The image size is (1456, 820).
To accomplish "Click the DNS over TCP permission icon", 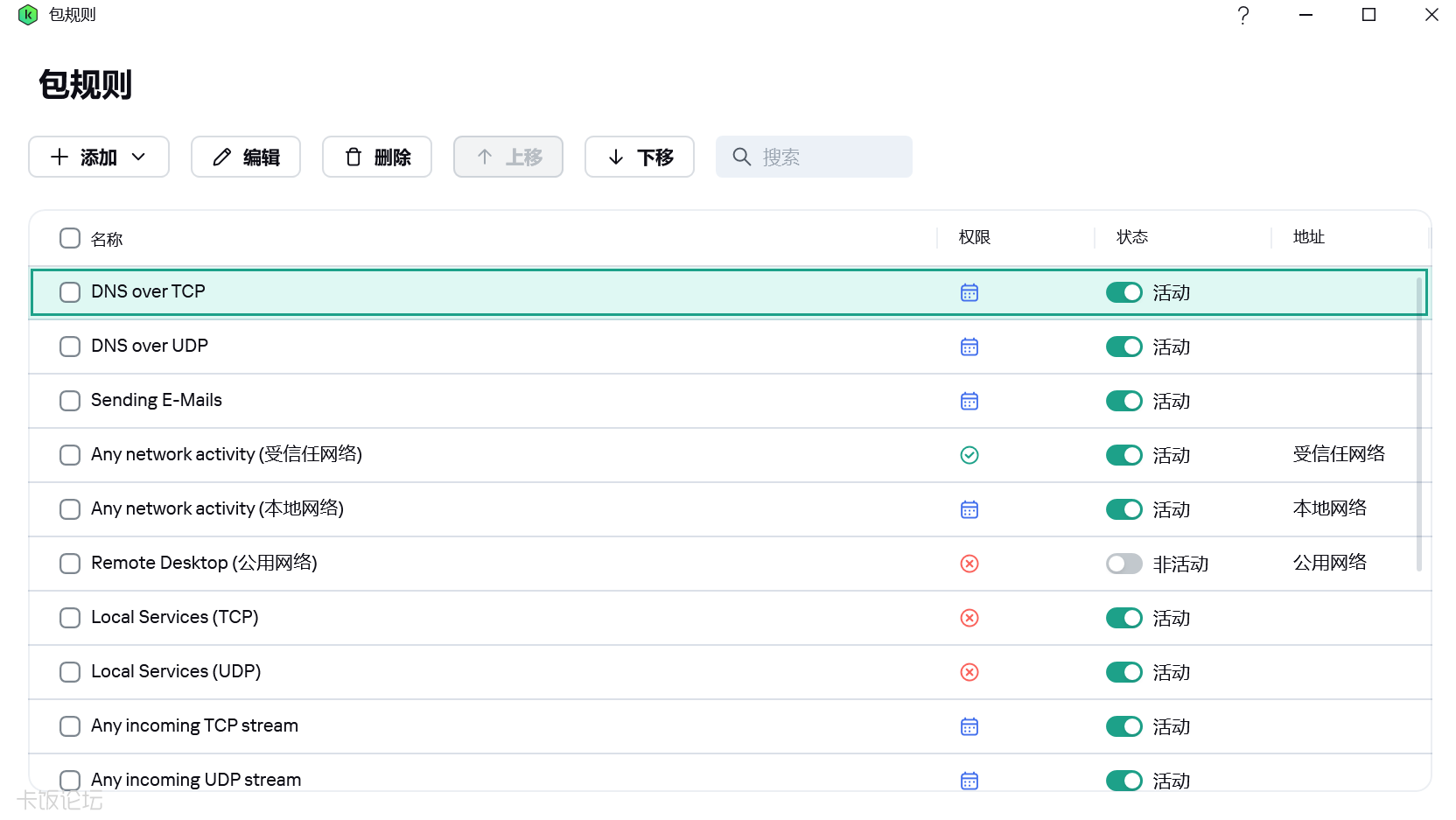I will point(969,292).
